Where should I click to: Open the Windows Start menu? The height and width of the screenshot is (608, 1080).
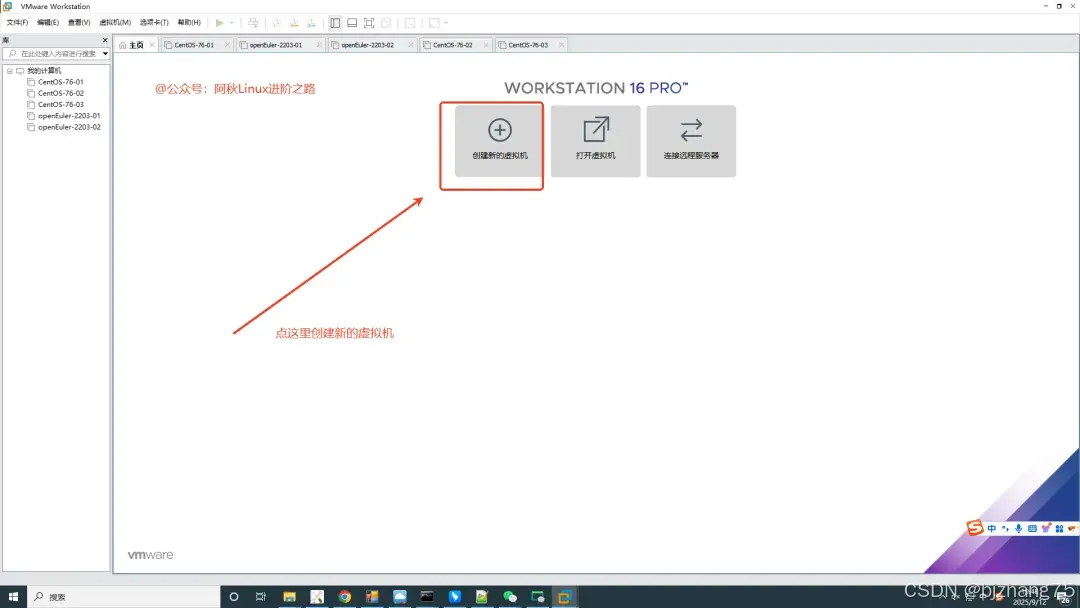[x=13, y=597]
